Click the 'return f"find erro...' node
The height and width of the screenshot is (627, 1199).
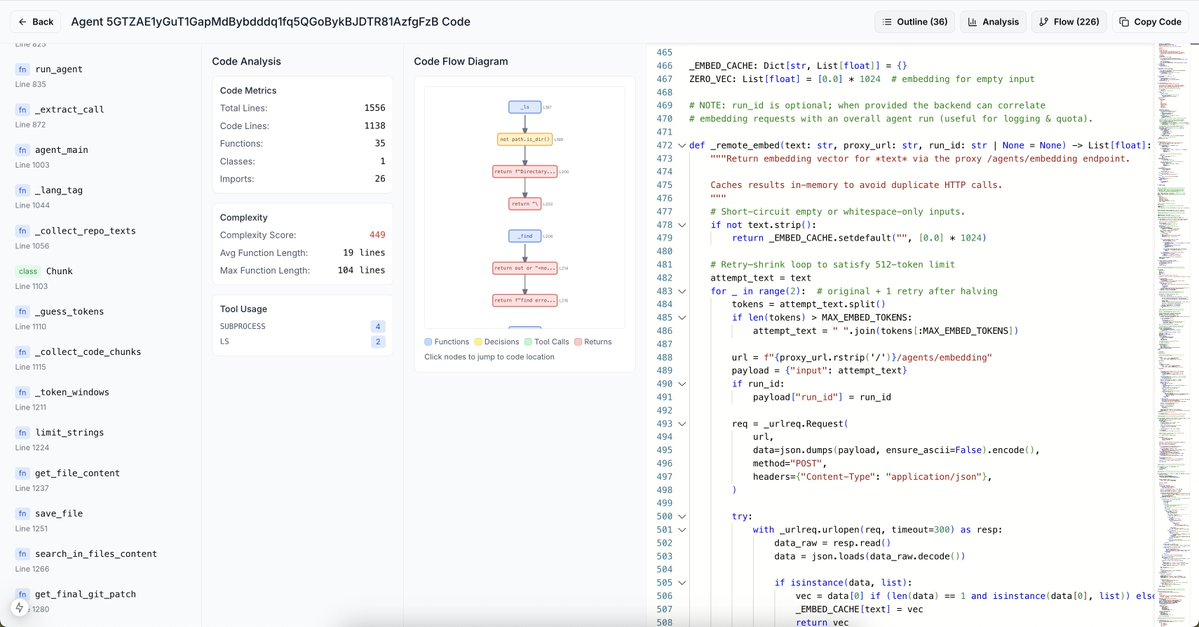click(525, 301)
